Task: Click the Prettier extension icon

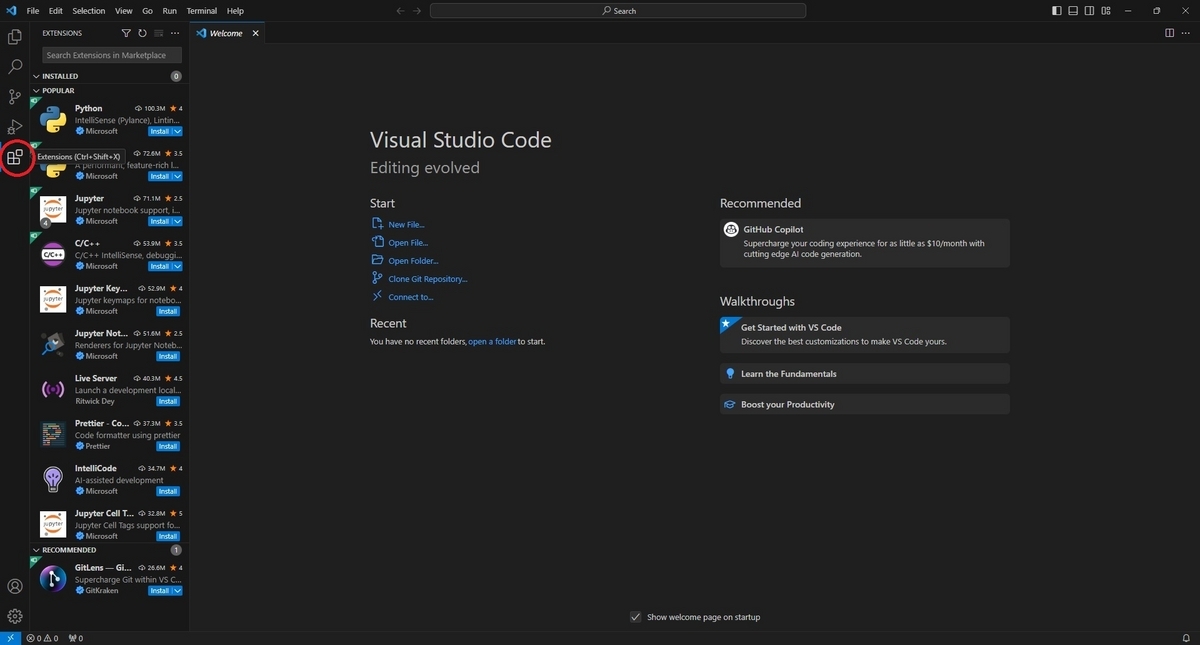Action: pyautogui.click(x=53, y=435)
